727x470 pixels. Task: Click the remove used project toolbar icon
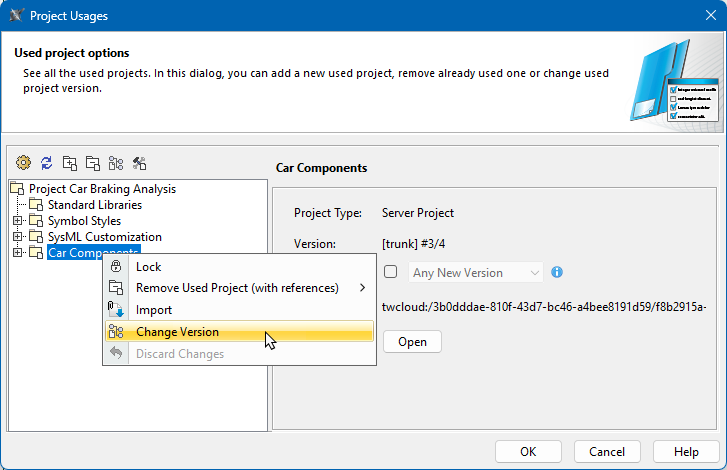pos(93,162)
